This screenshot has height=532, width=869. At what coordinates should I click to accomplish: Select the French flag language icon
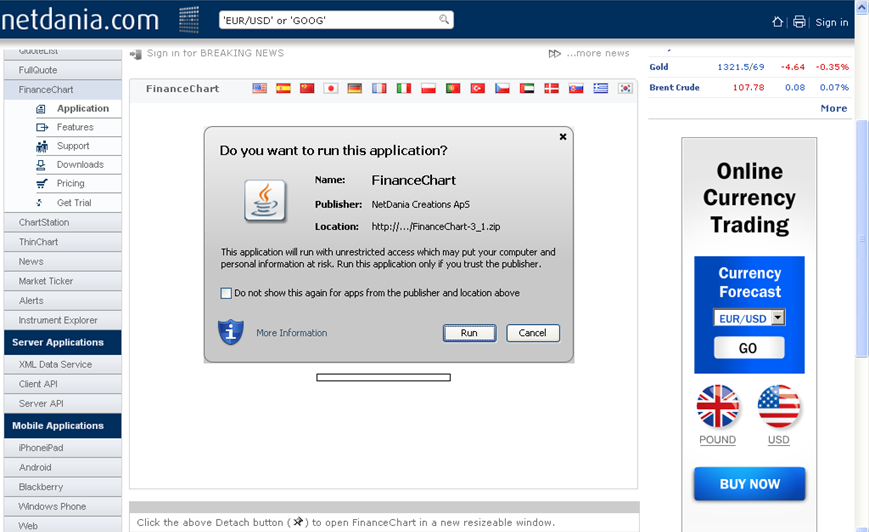[x=379, y=88]
